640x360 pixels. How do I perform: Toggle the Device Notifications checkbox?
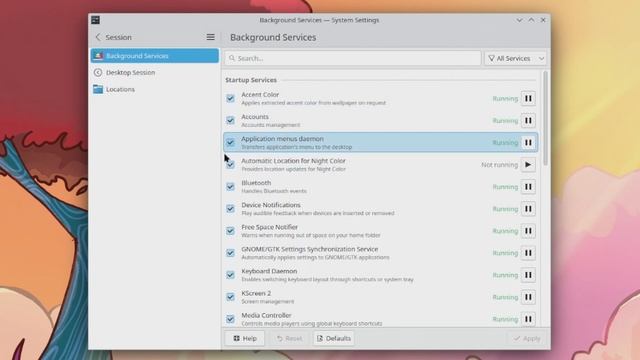tap(230, 209)
